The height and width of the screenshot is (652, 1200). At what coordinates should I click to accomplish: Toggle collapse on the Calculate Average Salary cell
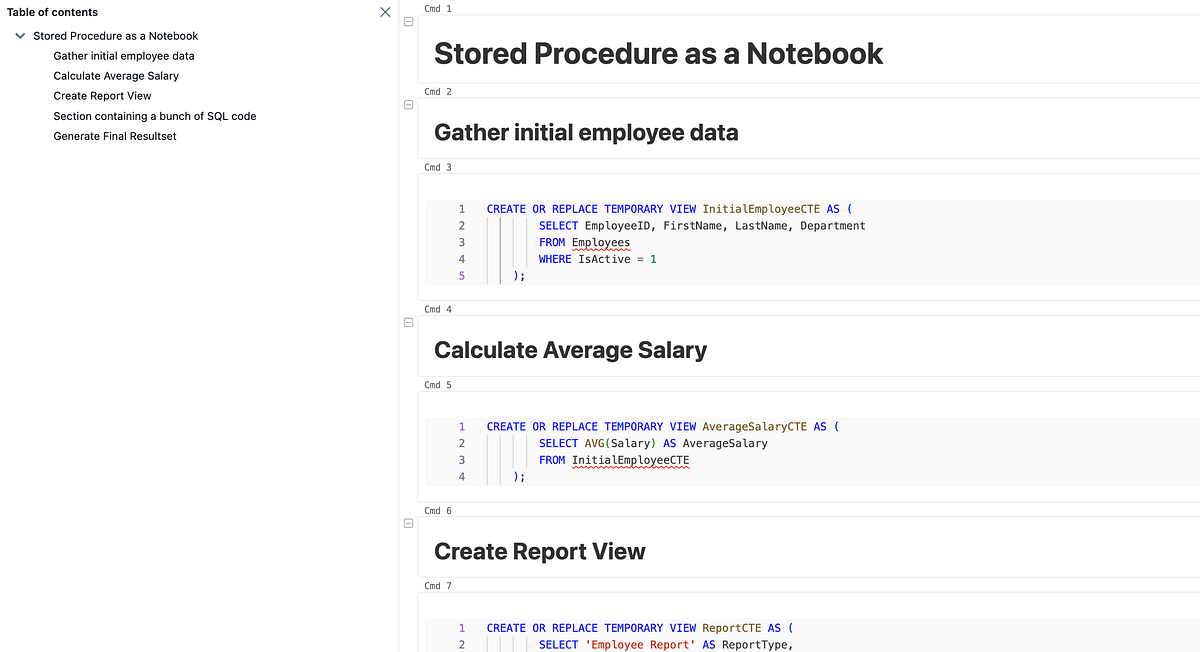point(408,322)
